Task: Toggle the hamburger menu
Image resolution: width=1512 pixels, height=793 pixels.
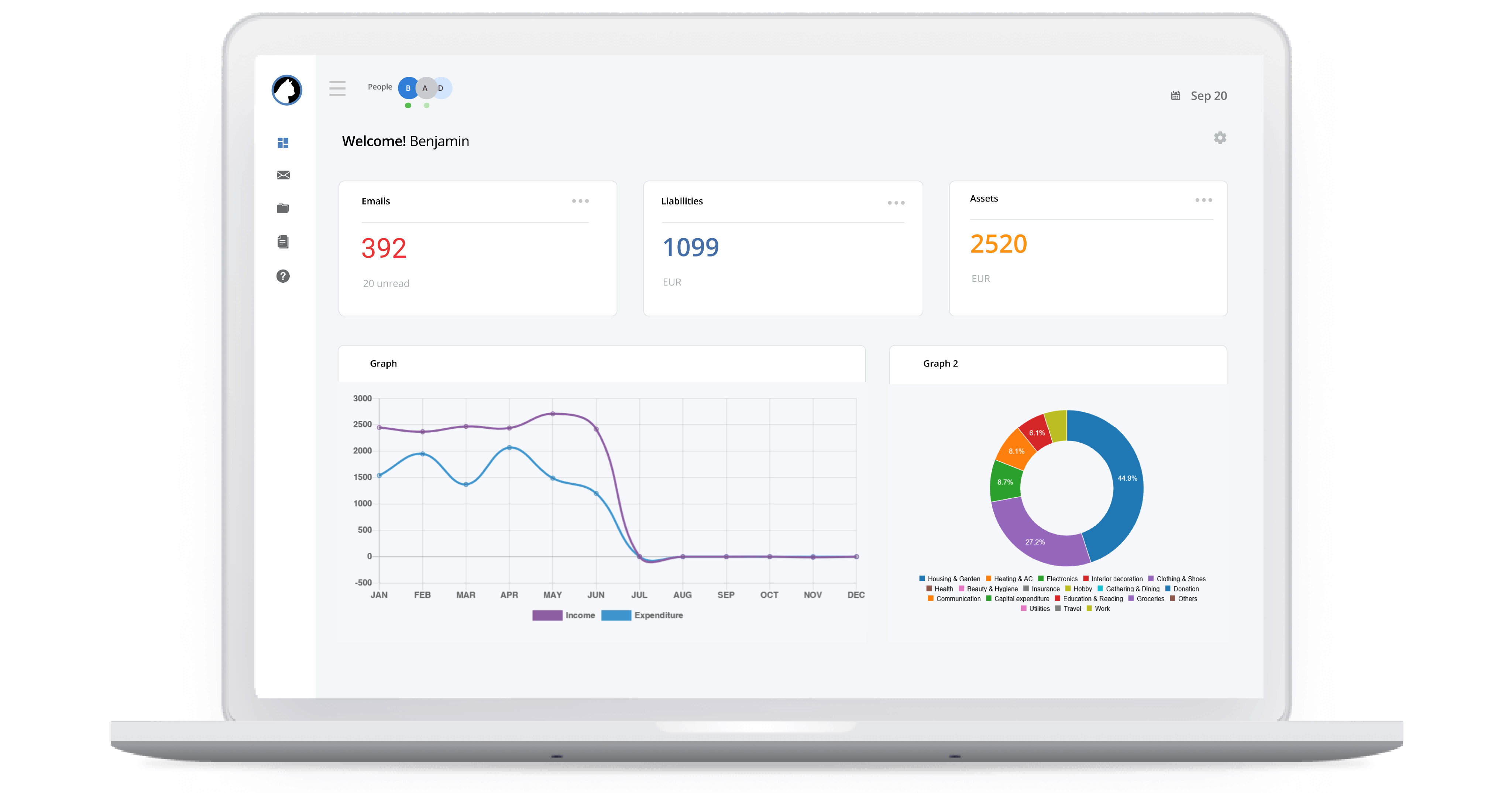Action: (x=337, y=89)
